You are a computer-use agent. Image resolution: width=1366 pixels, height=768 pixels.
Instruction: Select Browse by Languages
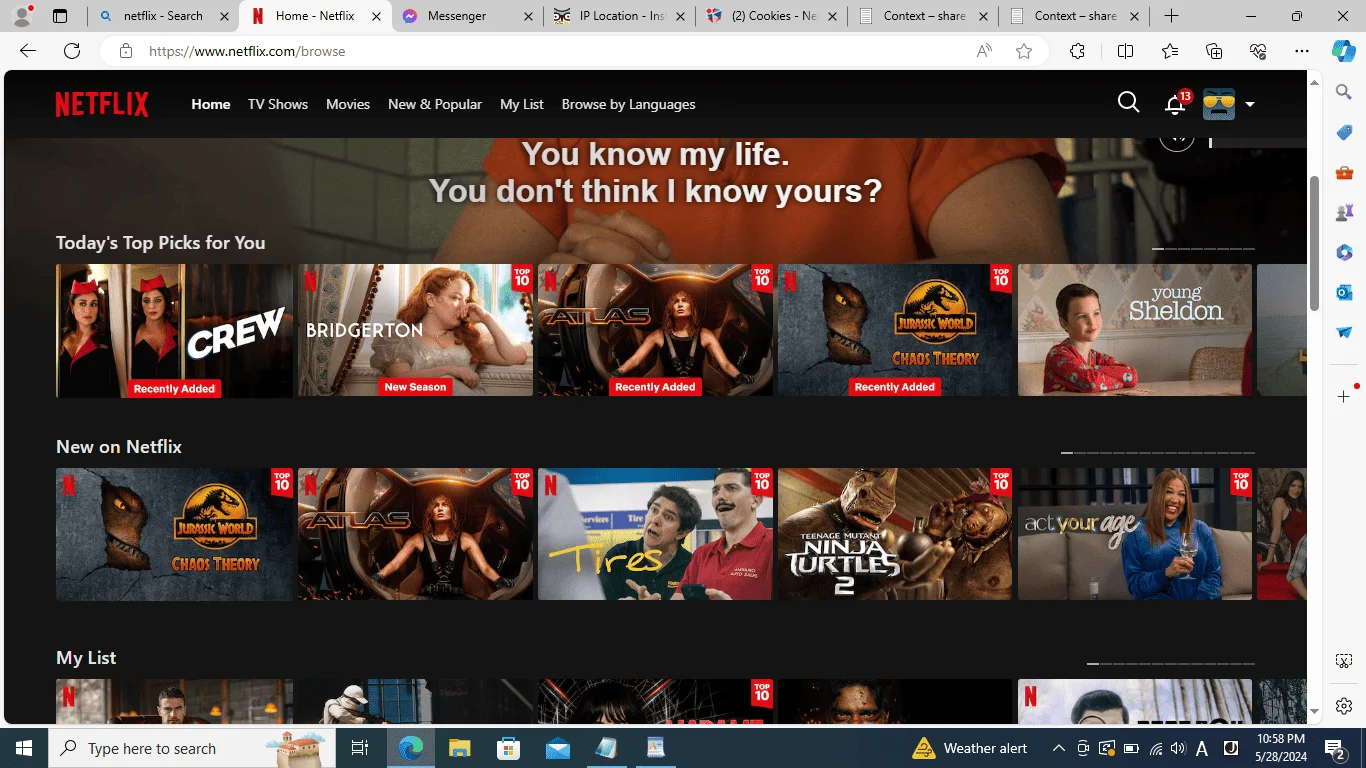click(628, 104)
